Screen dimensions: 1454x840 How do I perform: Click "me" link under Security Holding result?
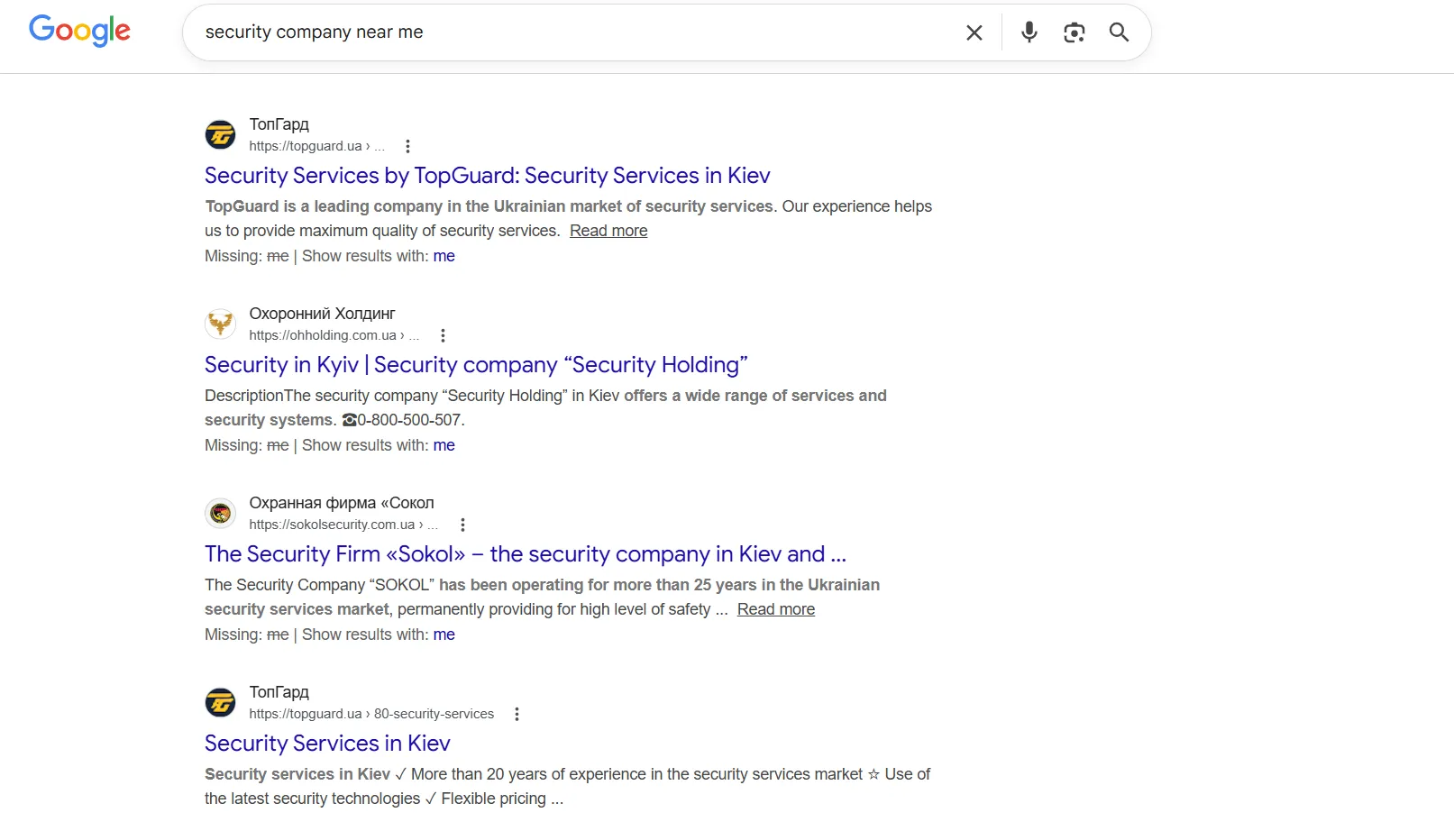pos(444,445)
